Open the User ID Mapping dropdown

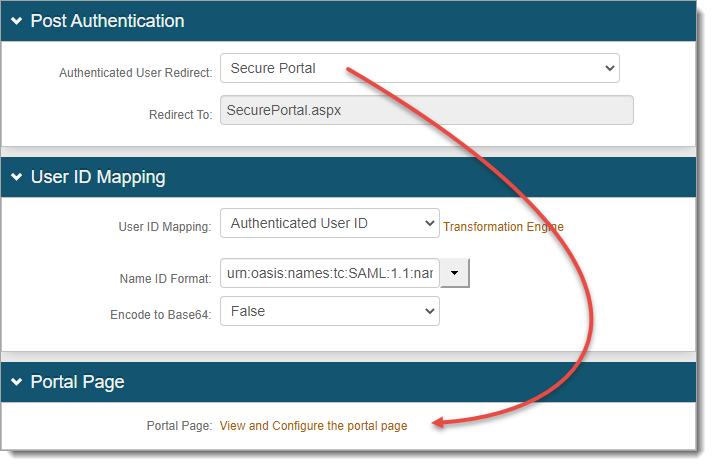pyautogui.click(x=329, y=223)
